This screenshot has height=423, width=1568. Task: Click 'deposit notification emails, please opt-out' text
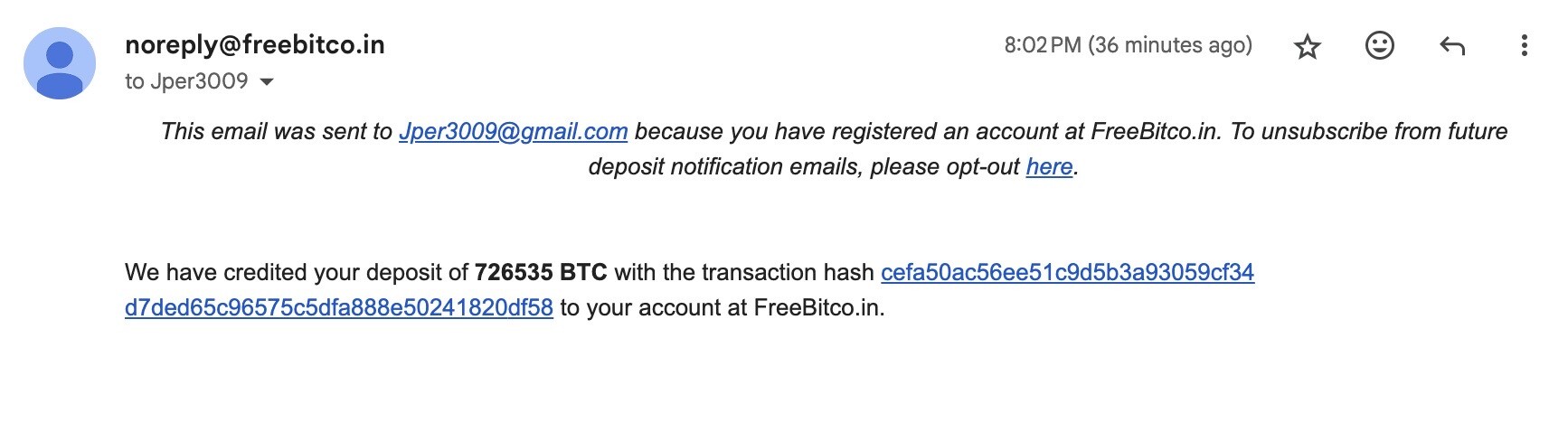click(804, 167)
